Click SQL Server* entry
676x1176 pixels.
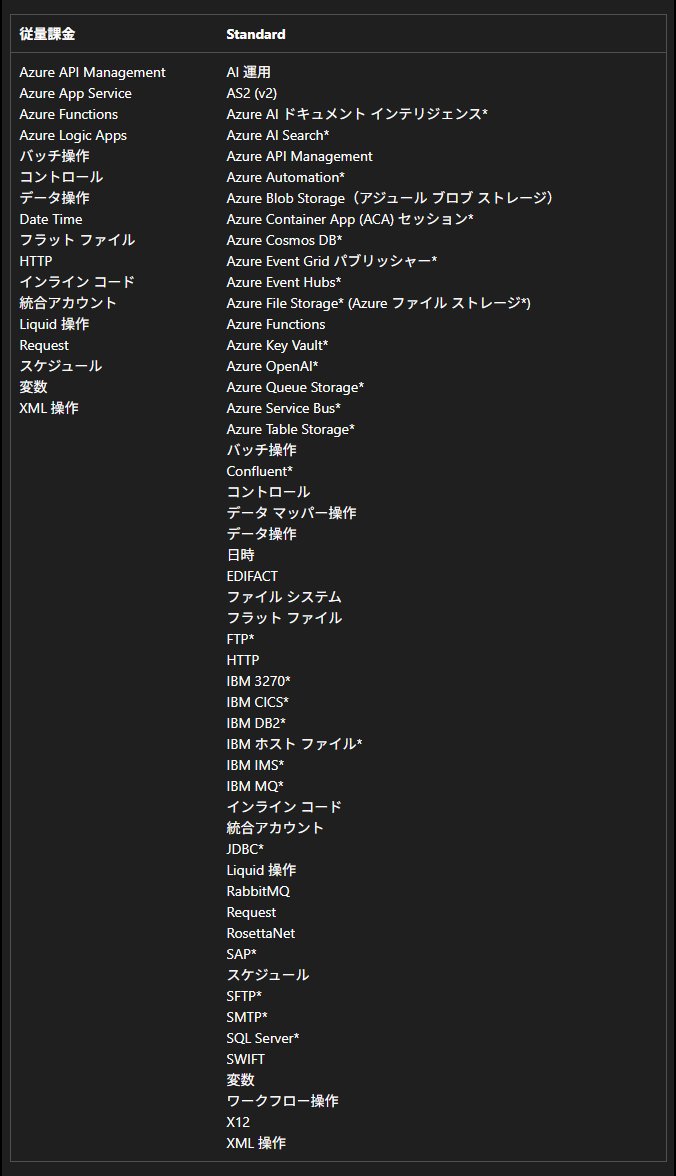262,1038
